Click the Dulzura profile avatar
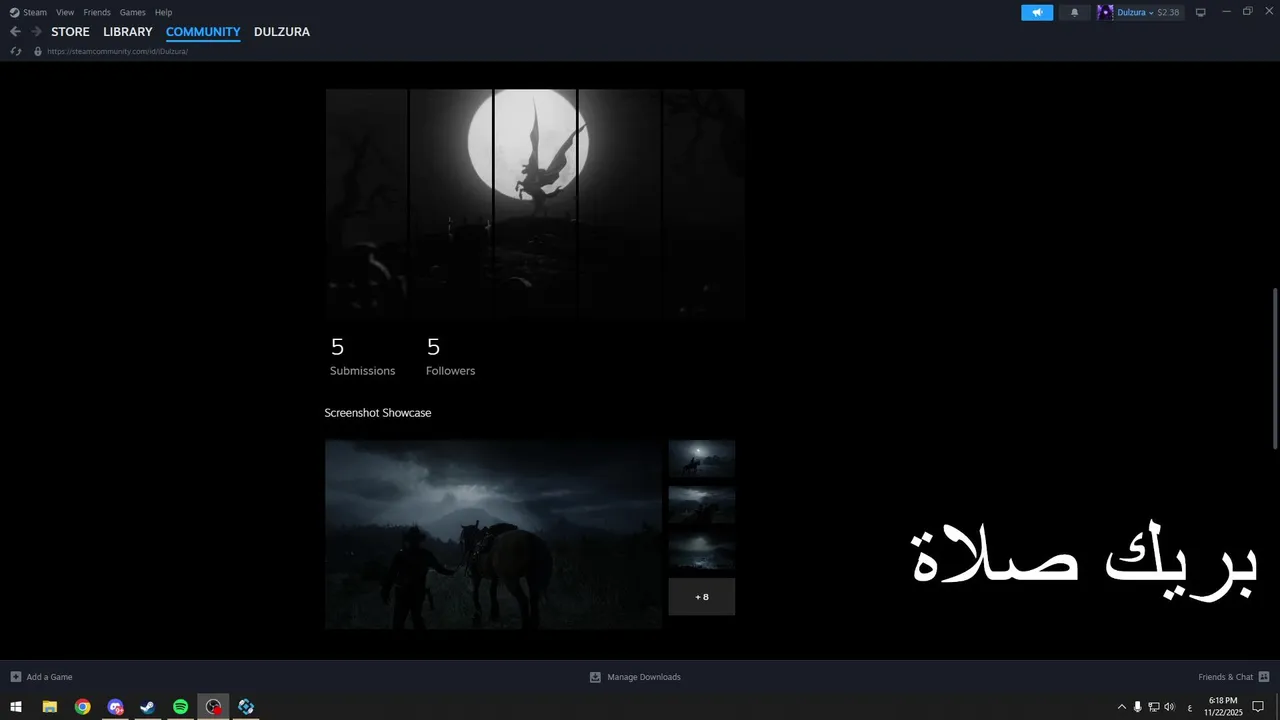The height and width of the screenshot is (720, 1280). coord(1105,12)
